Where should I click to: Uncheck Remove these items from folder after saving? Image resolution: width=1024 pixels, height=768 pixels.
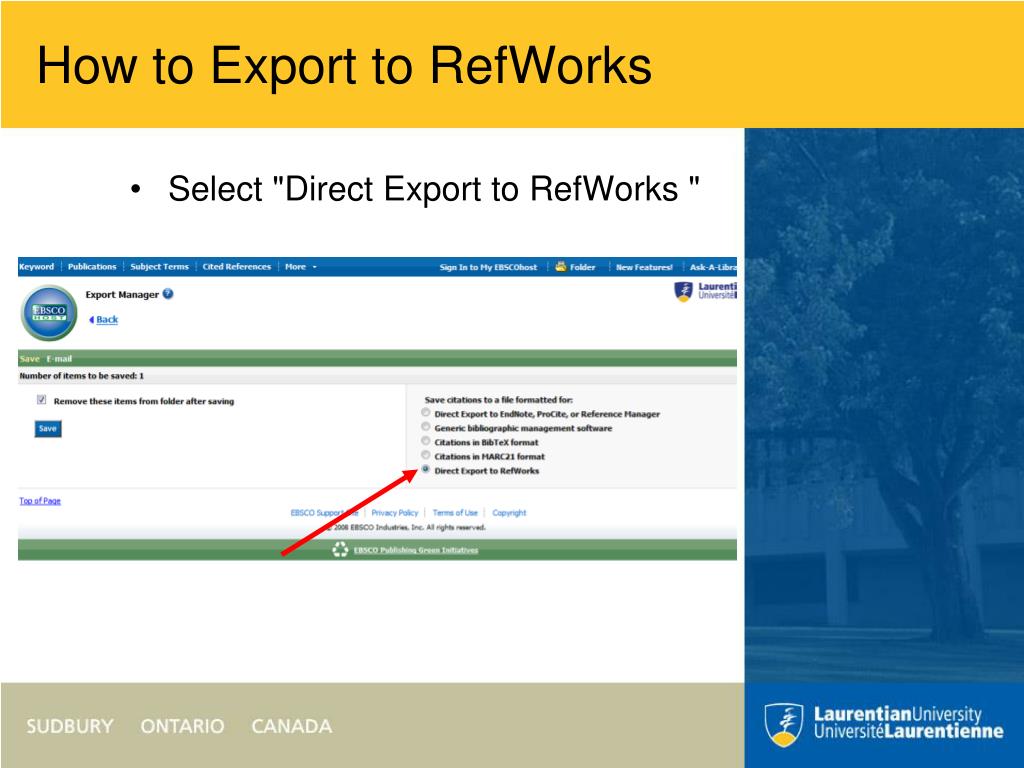tap(42, 400)
